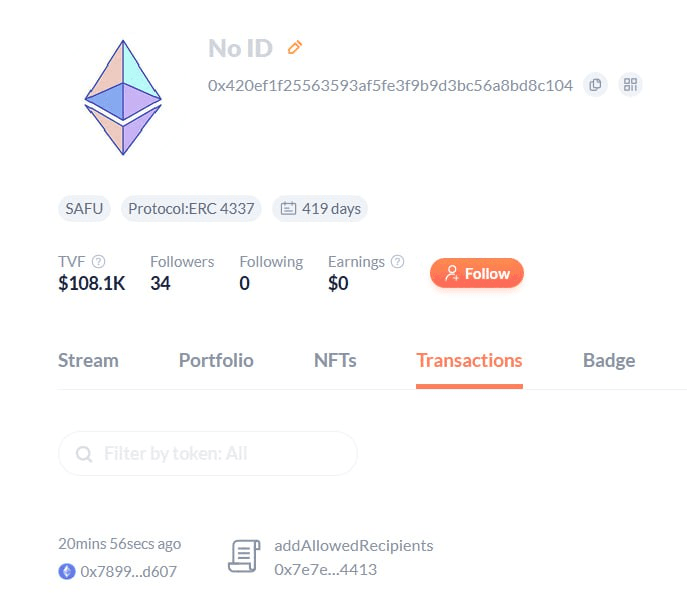This screenshot has height=608, width=687.
Task: Click the Earnings help question icon
Action: (397, 262)
